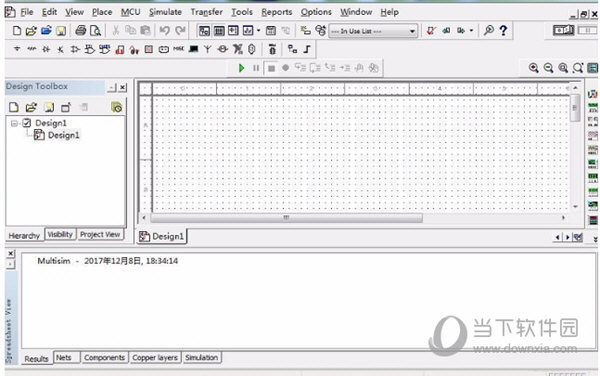600x376 pixels.
Task: Open the Transfer menu
Action: (x=207, y=12)
